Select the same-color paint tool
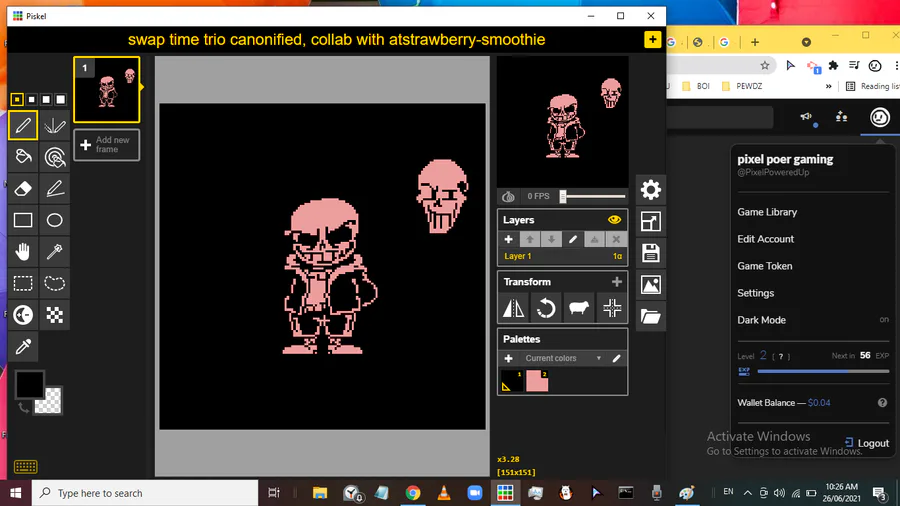 (x=55, y=157)
